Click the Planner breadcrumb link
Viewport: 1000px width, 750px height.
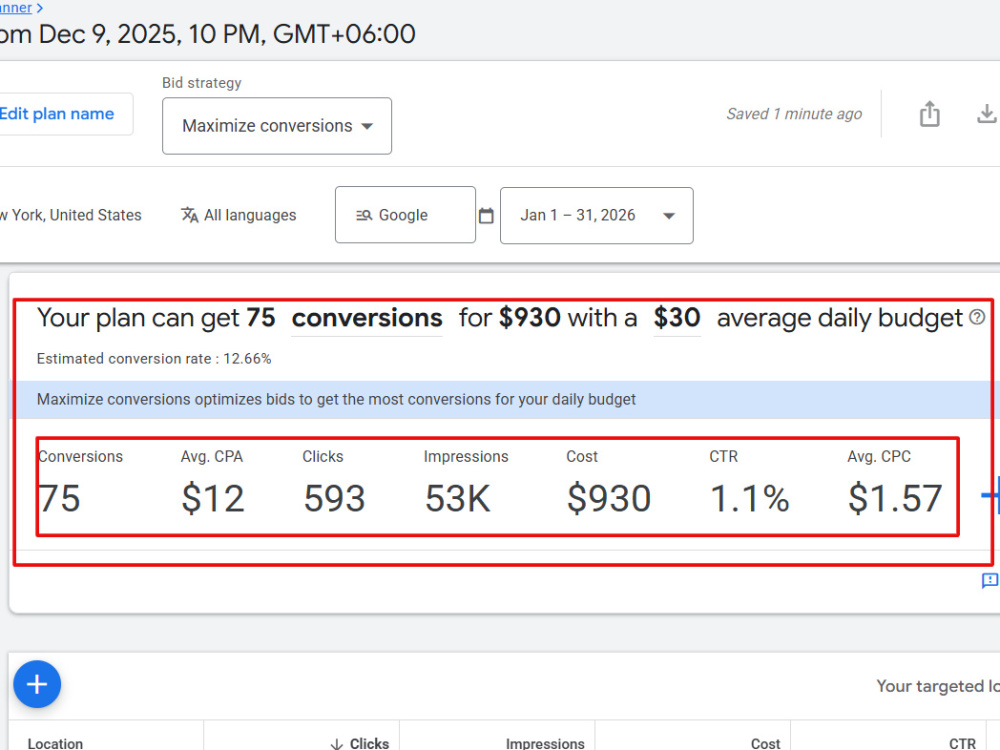tap(16, 8)
